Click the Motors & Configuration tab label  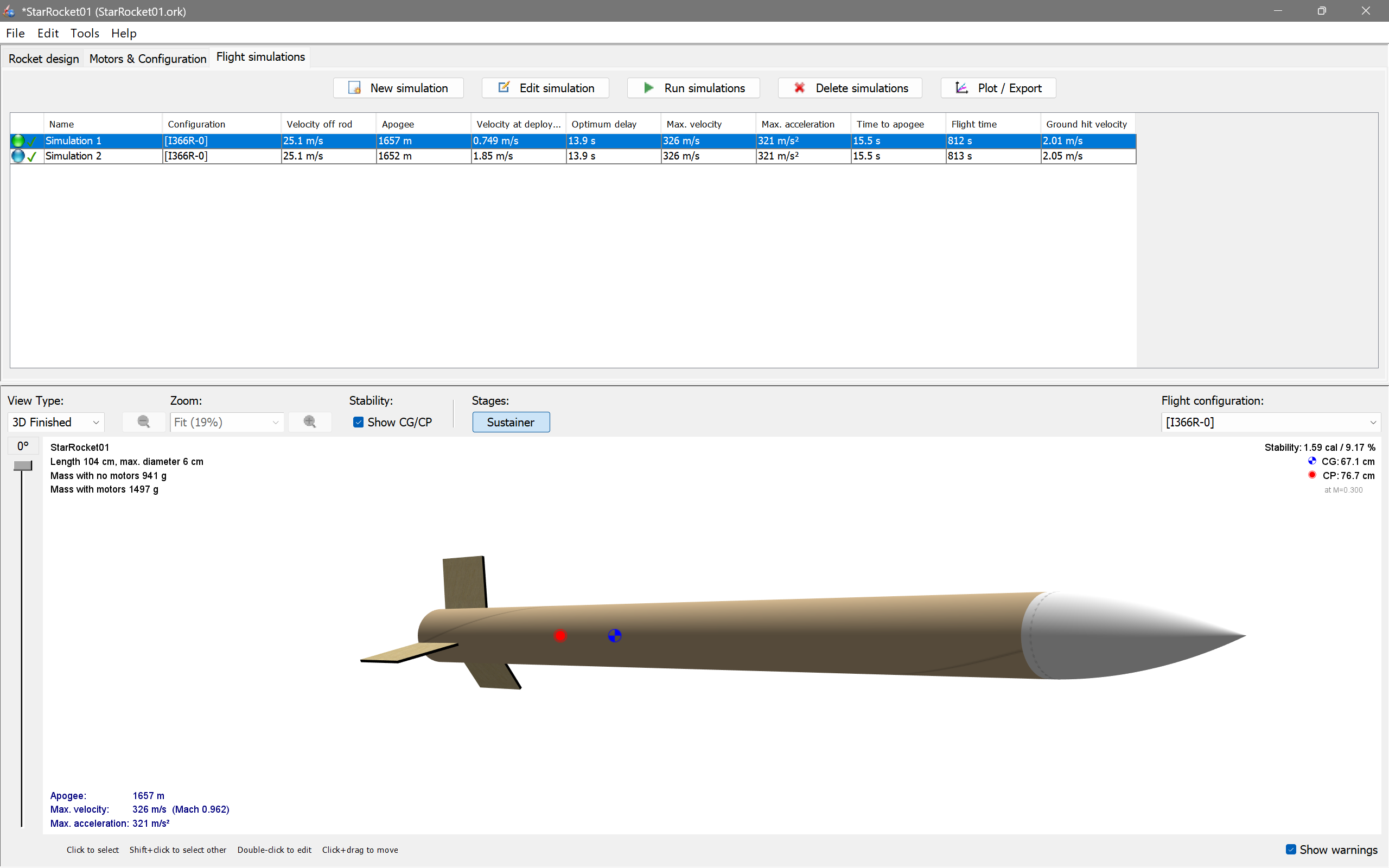point(148,58)
